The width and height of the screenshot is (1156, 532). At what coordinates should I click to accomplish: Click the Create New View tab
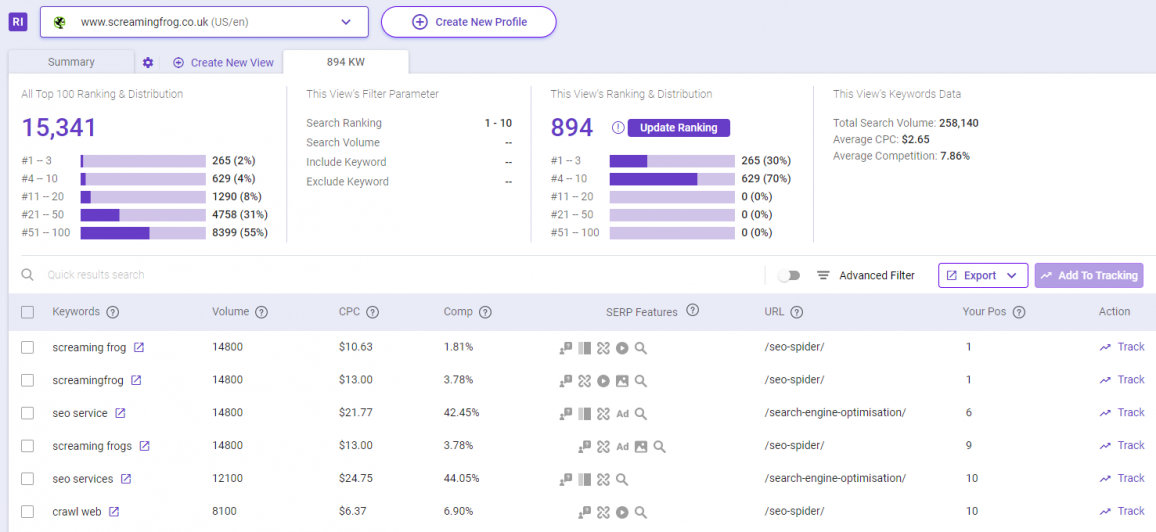[x=223, y=63]
